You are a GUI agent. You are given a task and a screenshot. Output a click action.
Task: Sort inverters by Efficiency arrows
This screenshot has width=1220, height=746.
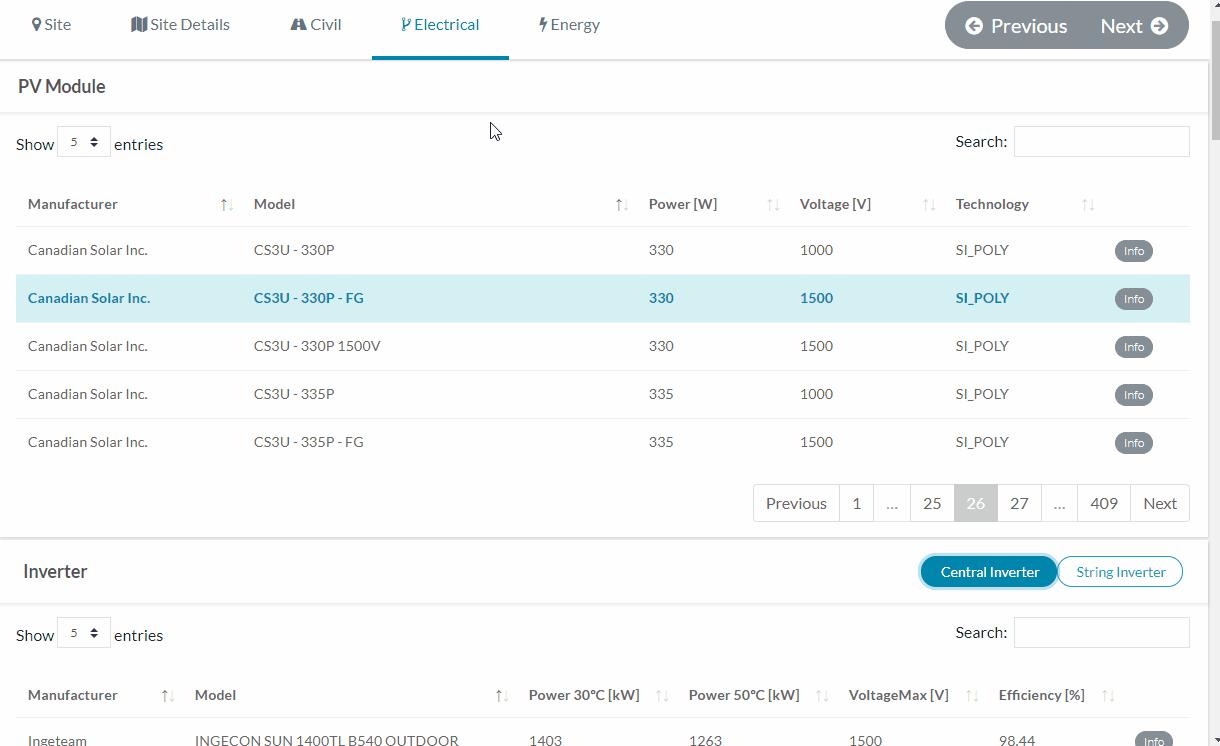click(x=1108, y=696)
